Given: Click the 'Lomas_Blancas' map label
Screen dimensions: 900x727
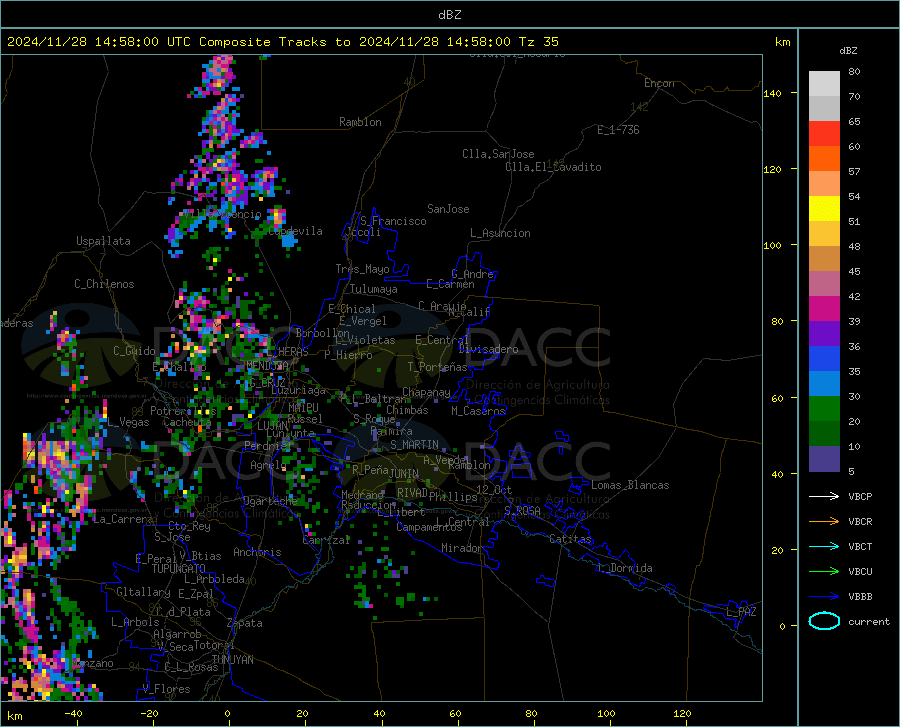Looking at the screenshot, I should coord(630,485).
